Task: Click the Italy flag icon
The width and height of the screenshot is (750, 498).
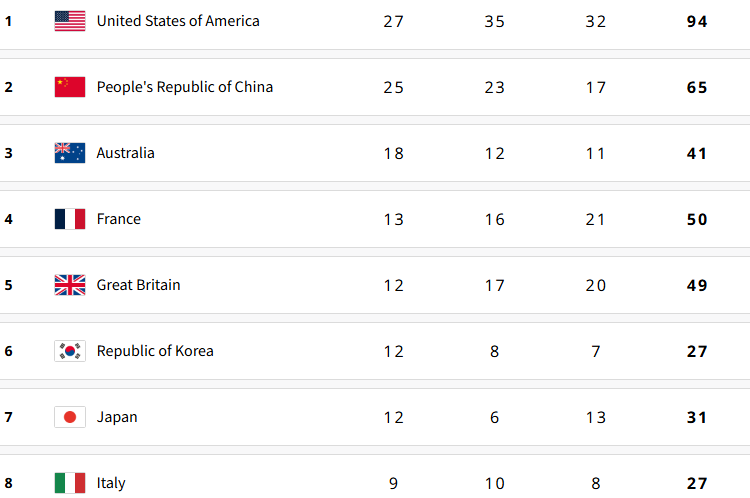Action: (70, 483)
